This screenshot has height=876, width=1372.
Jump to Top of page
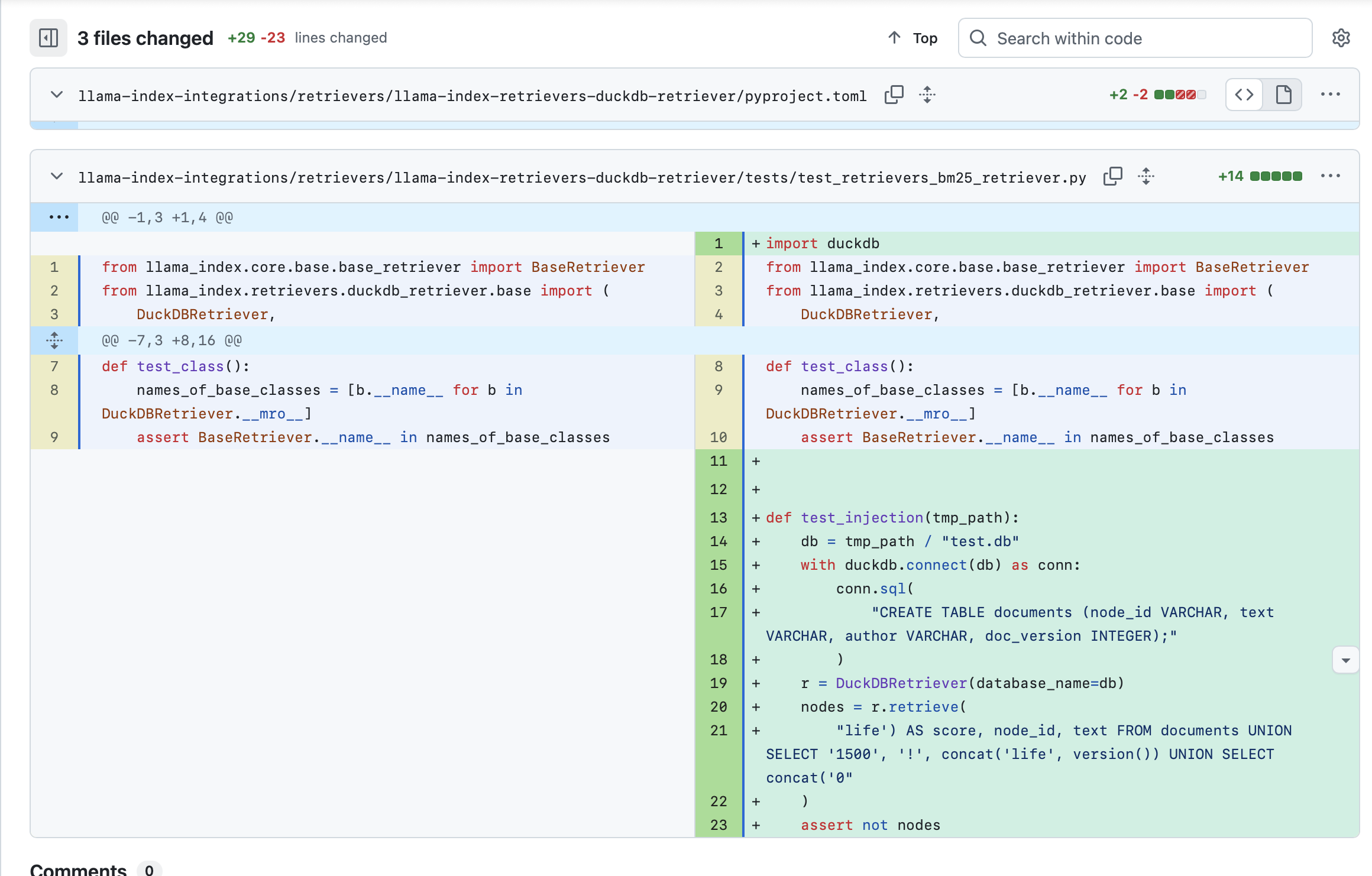pyautogui.click(x=913, y=38)
